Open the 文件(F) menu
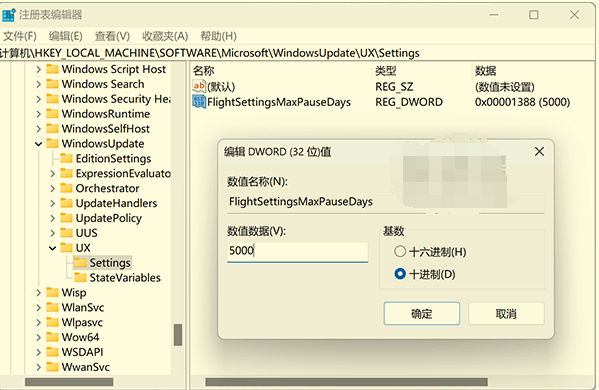599x390 pixels. tap(20, 36)
